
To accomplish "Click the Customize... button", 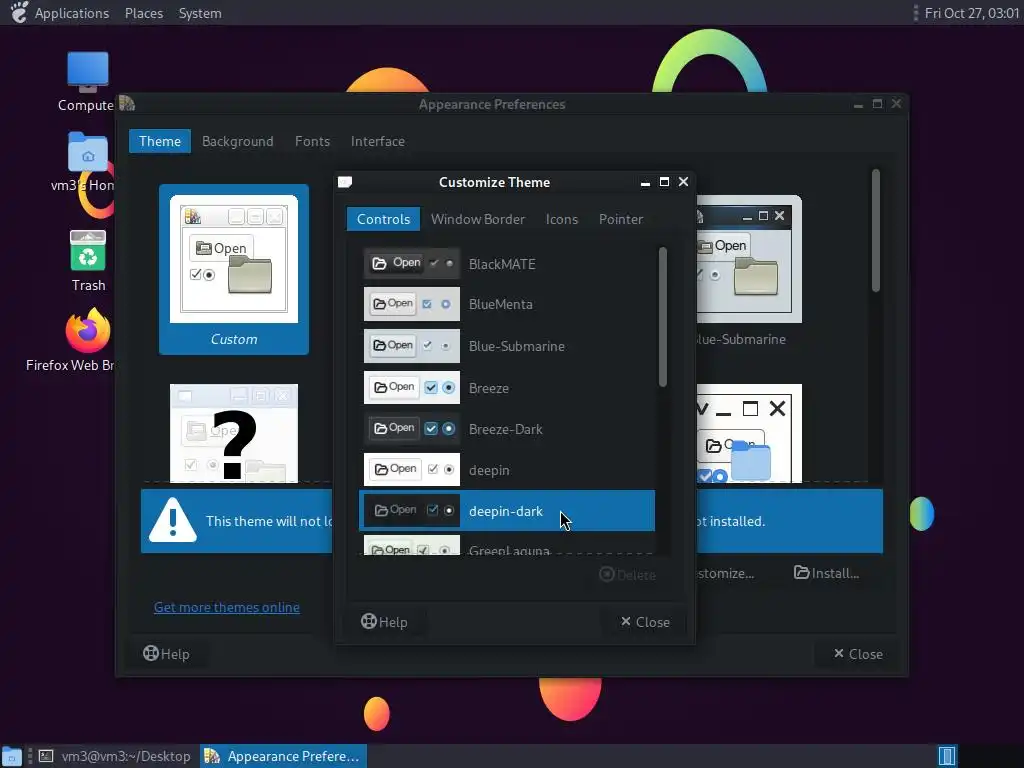I will click(x=725, y=573).
